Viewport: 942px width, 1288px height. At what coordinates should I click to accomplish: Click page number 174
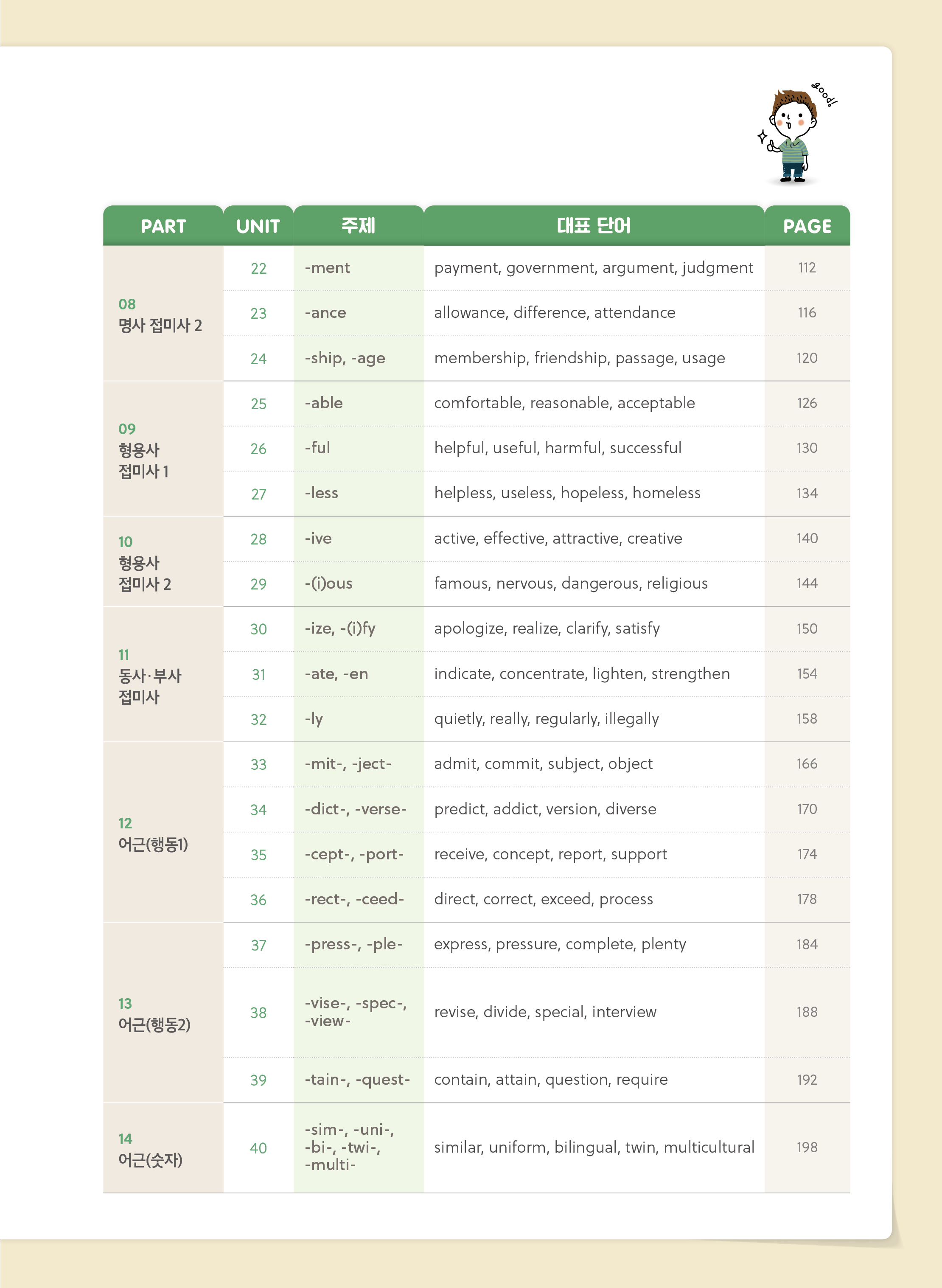807,854
